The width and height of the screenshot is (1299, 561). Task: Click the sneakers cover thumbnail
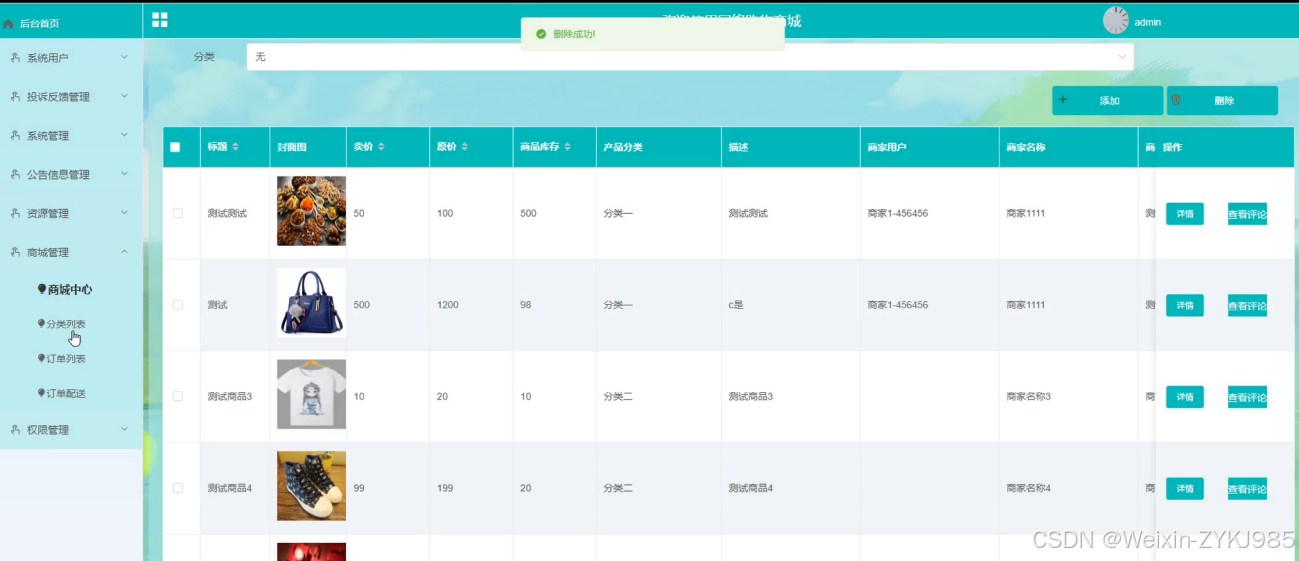click(311, 486)
